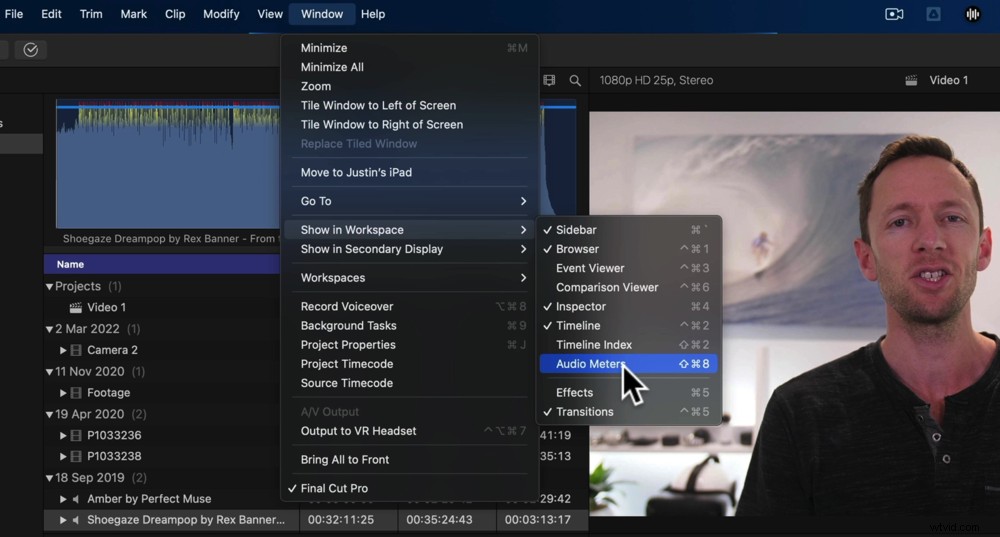1000x537 pixels.
Task: Choose Tile Window to Right of Screen
Action: coord(409,124)
